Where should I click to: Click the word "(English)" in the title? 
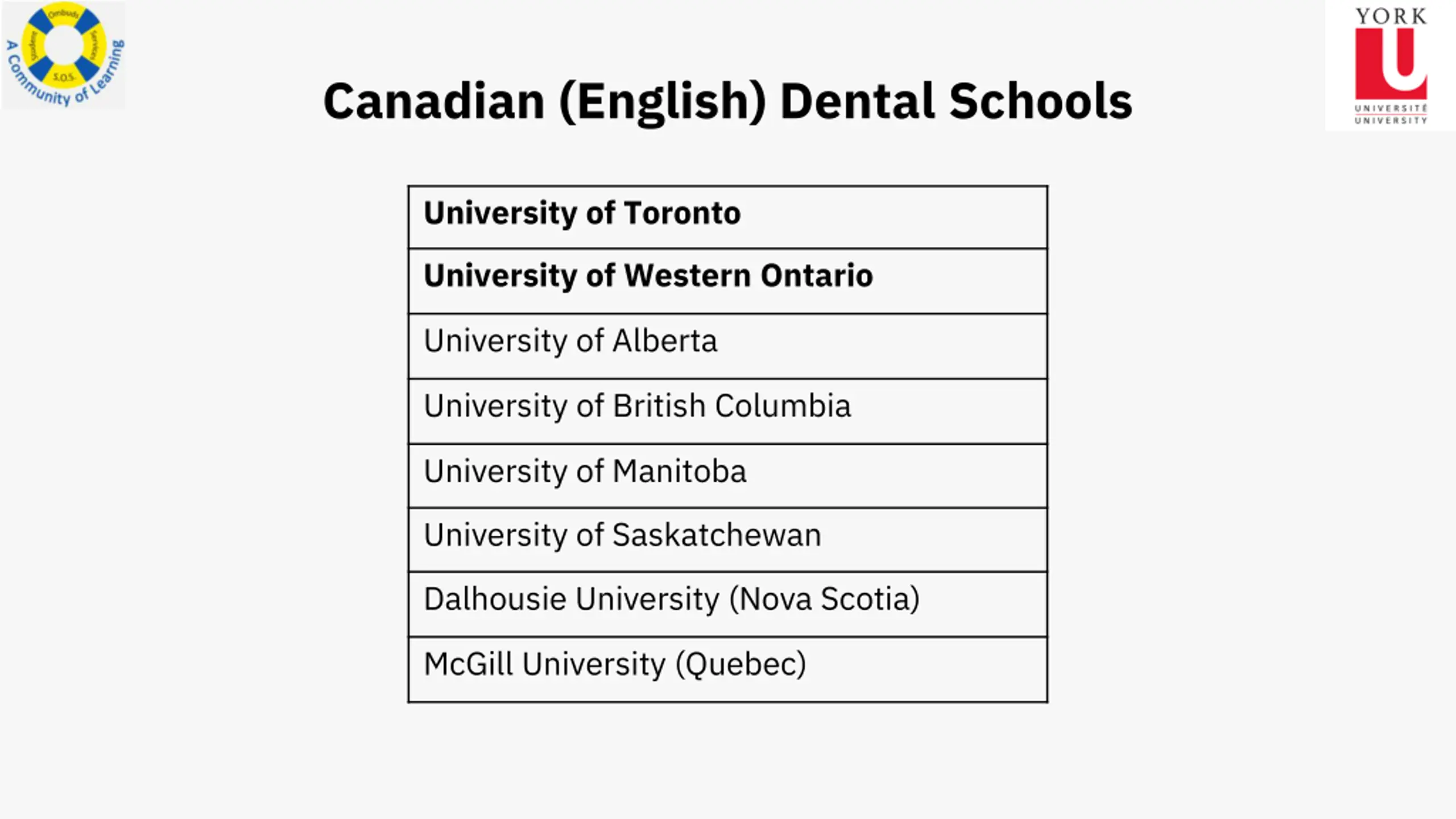663,103
